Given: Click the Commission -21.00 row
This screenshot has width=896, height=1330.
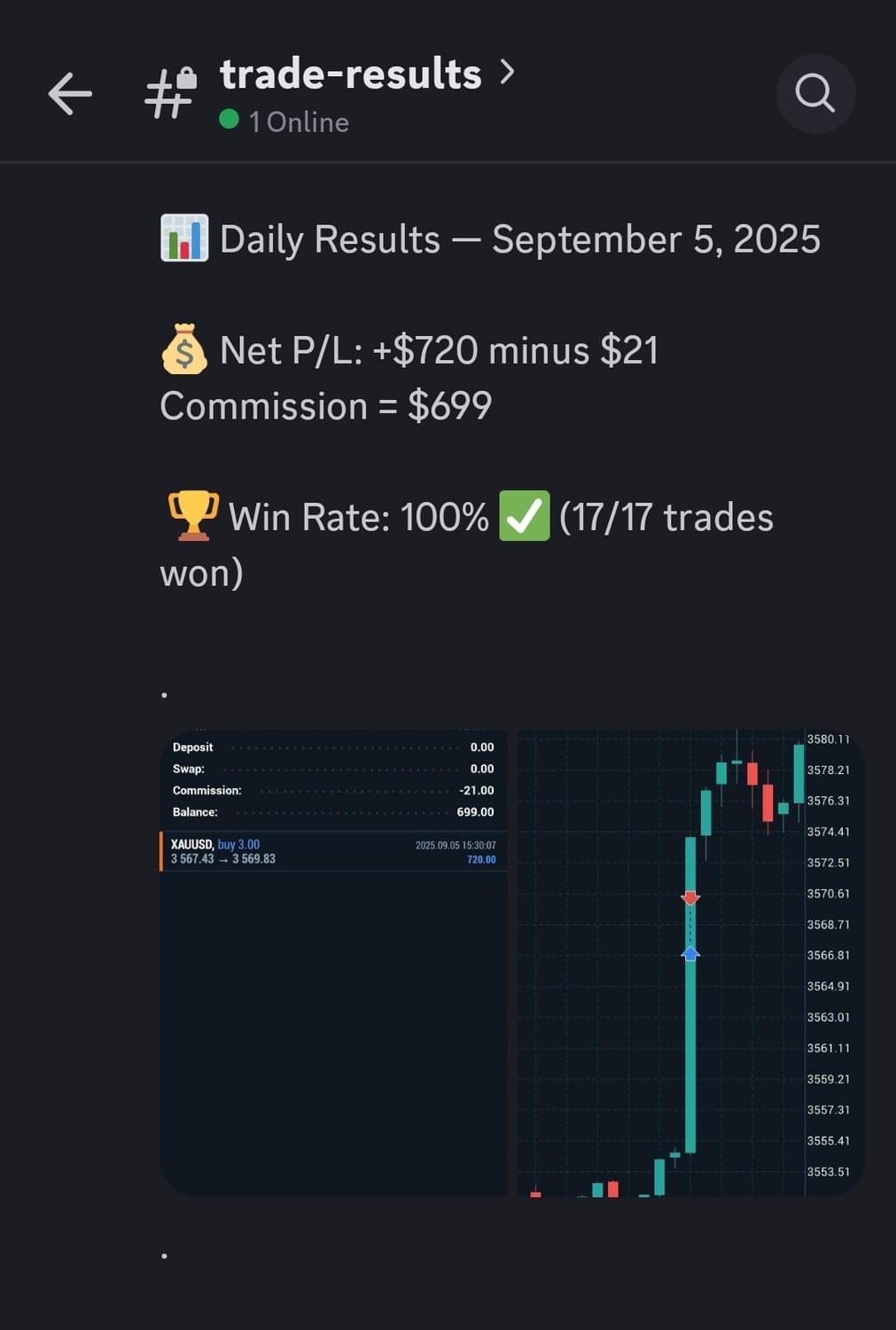Looking at the screenshot, I should 333,790.
